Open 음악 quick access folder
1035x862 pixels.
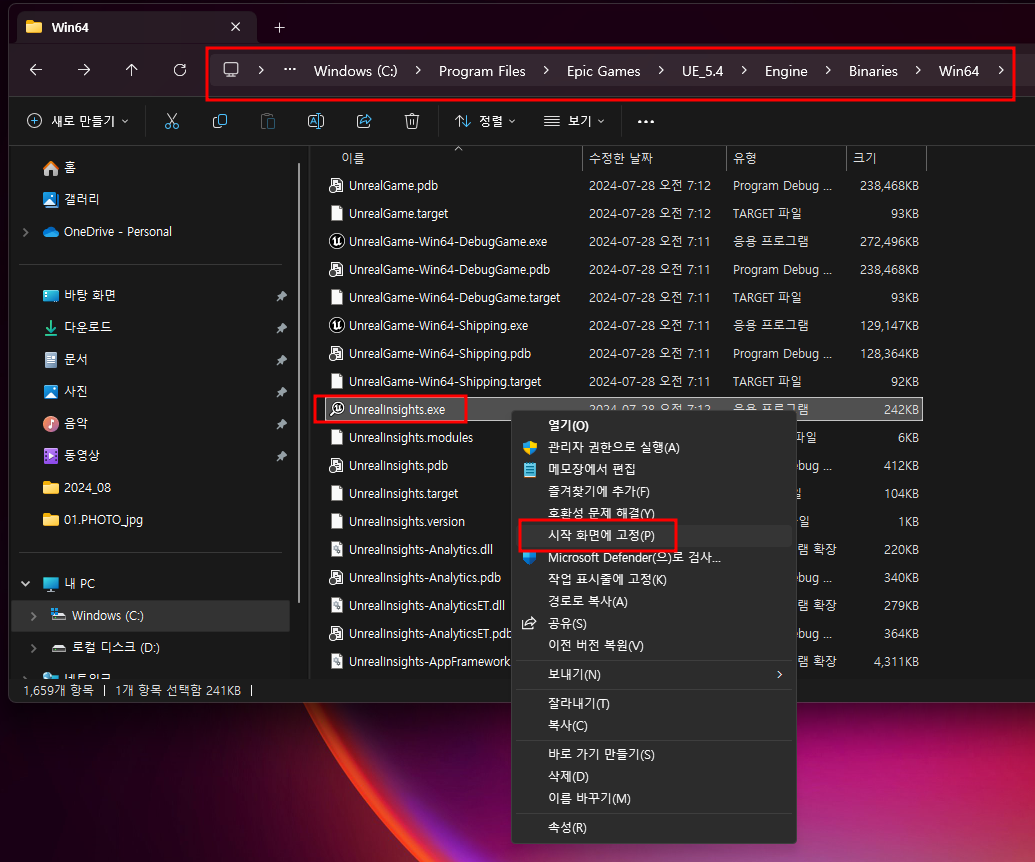(x=65, y=424)
